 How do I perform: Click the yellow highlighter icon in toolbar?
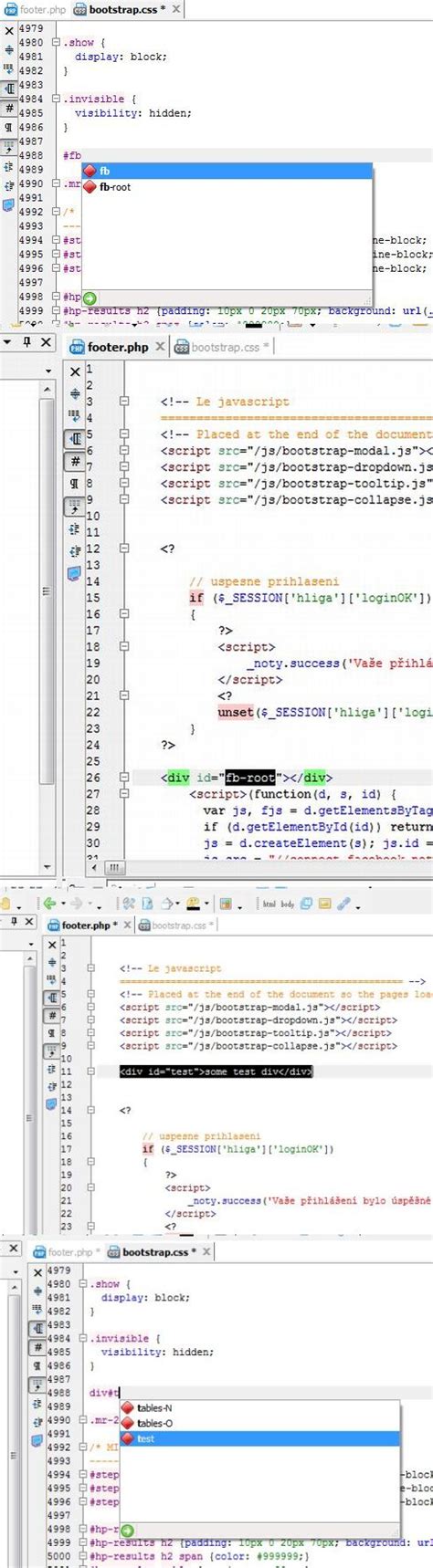193,904
